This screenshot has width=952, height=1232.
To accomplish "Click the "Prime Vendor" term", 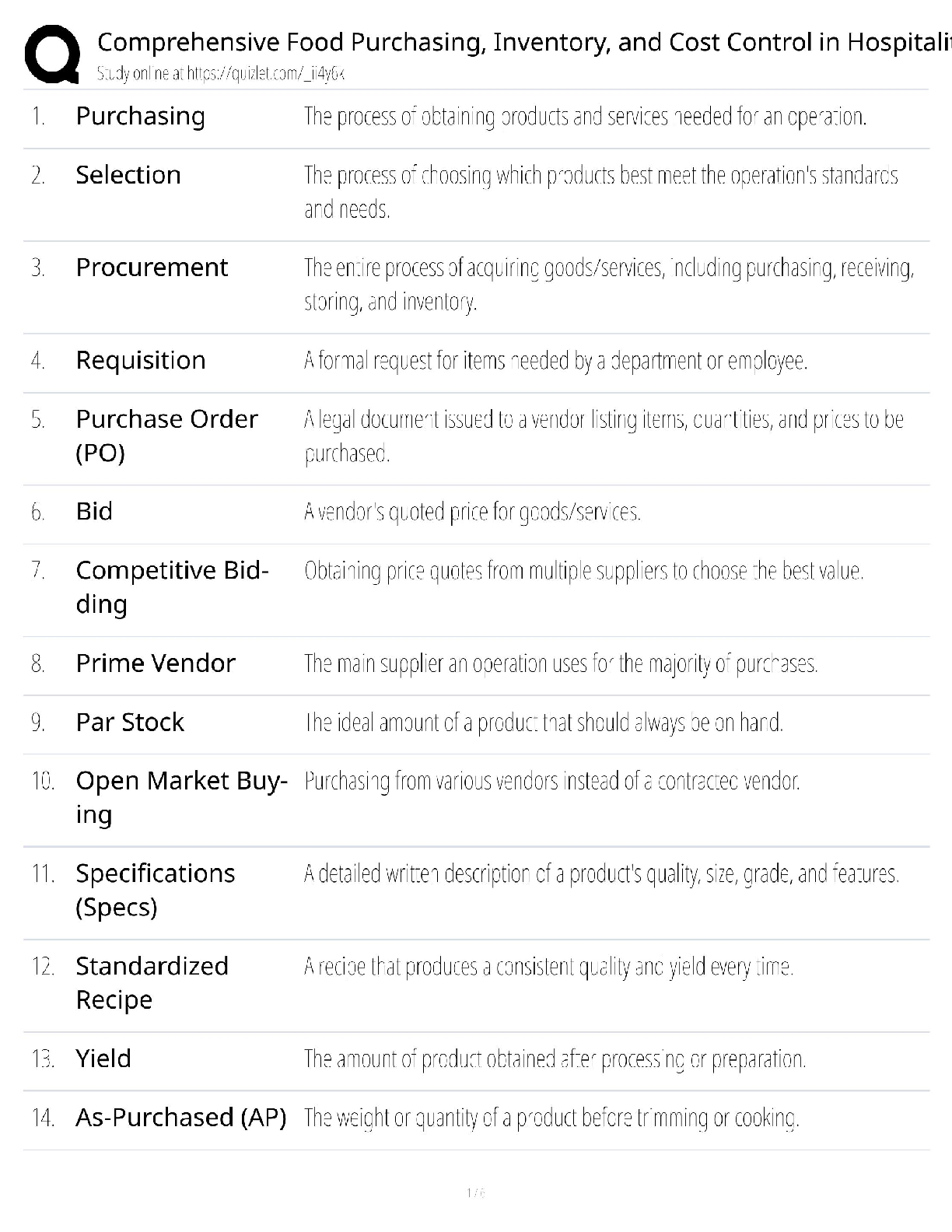I will (156, 663).
